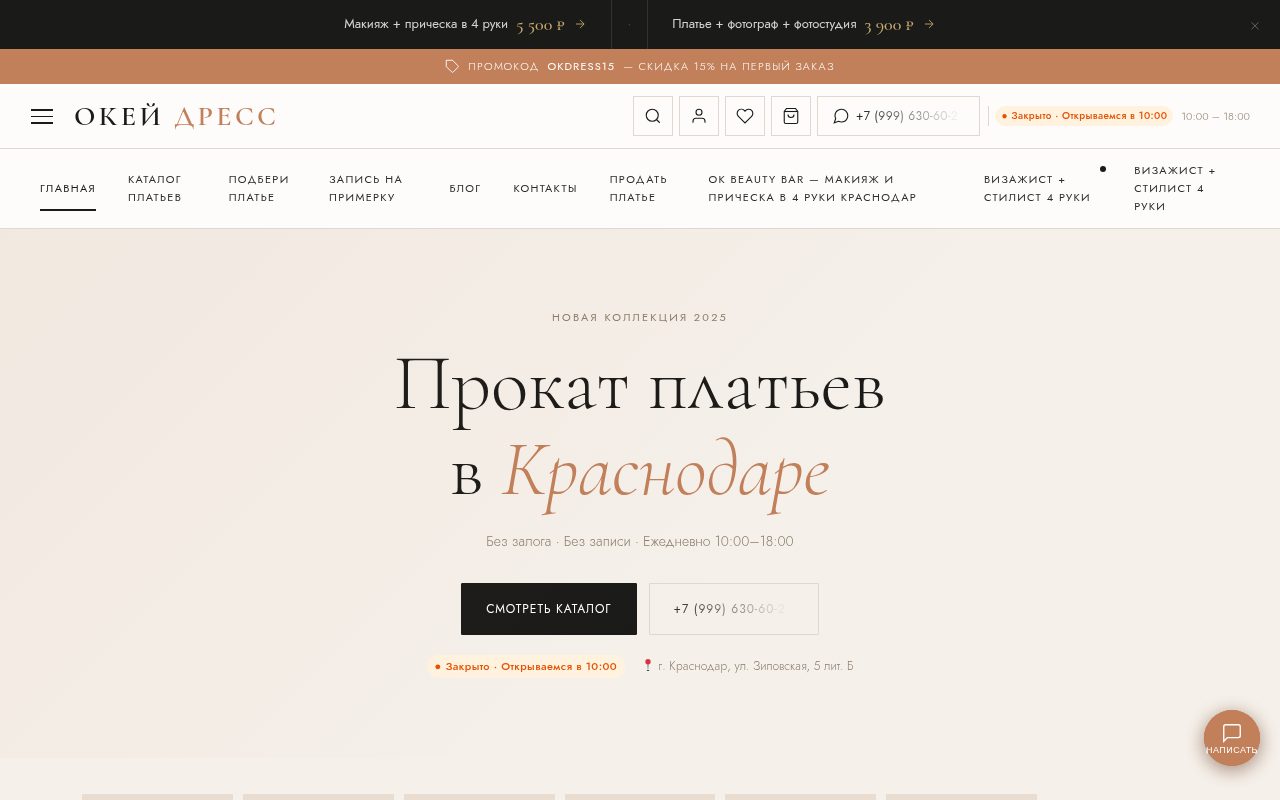Click the arrow after the 5 500 ₽ offer
Viewport: 1280px width, 800px height.
[580, 24]
